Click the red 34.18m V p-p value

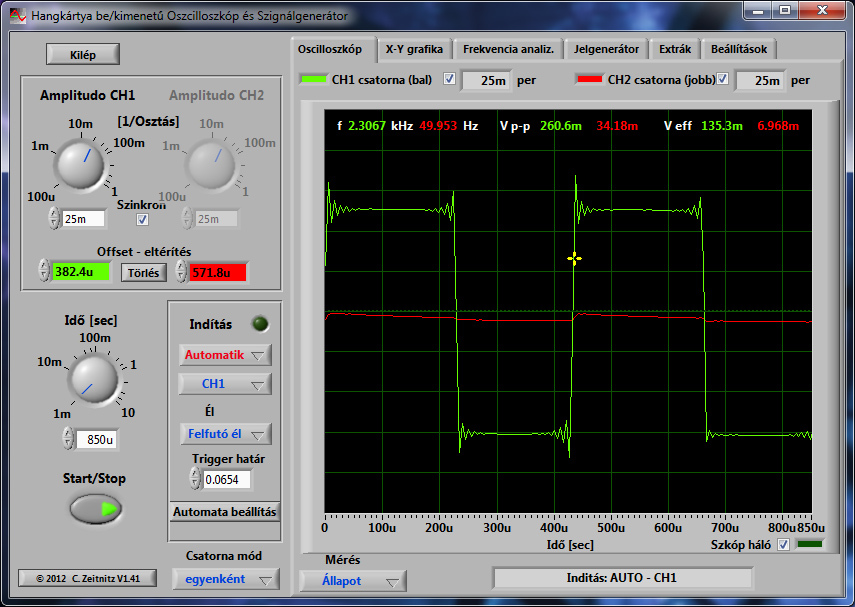point(617,126)
